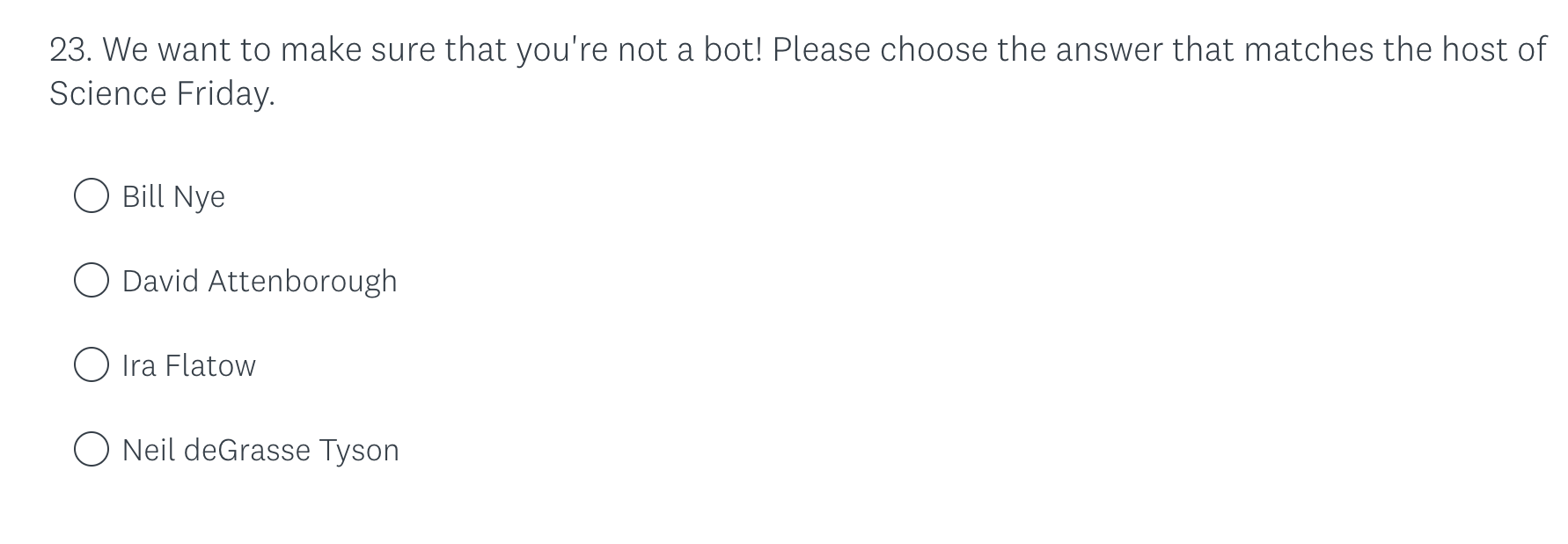The width and height of the screenshot is (1568, 544).
Task: Click the empty circle beside Neil deGrasse Tyson
Action: [x=92, y=449]
